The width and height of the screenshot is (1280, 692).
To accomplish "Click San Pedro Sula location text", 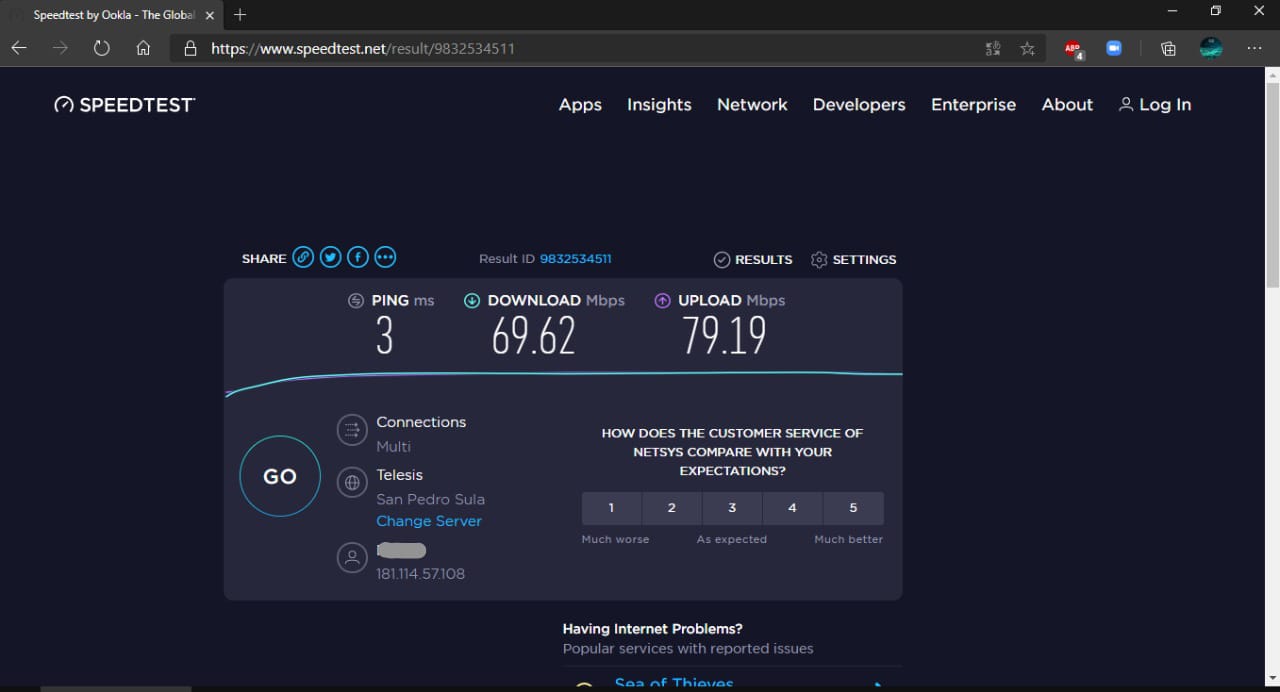I will (430, 499).
